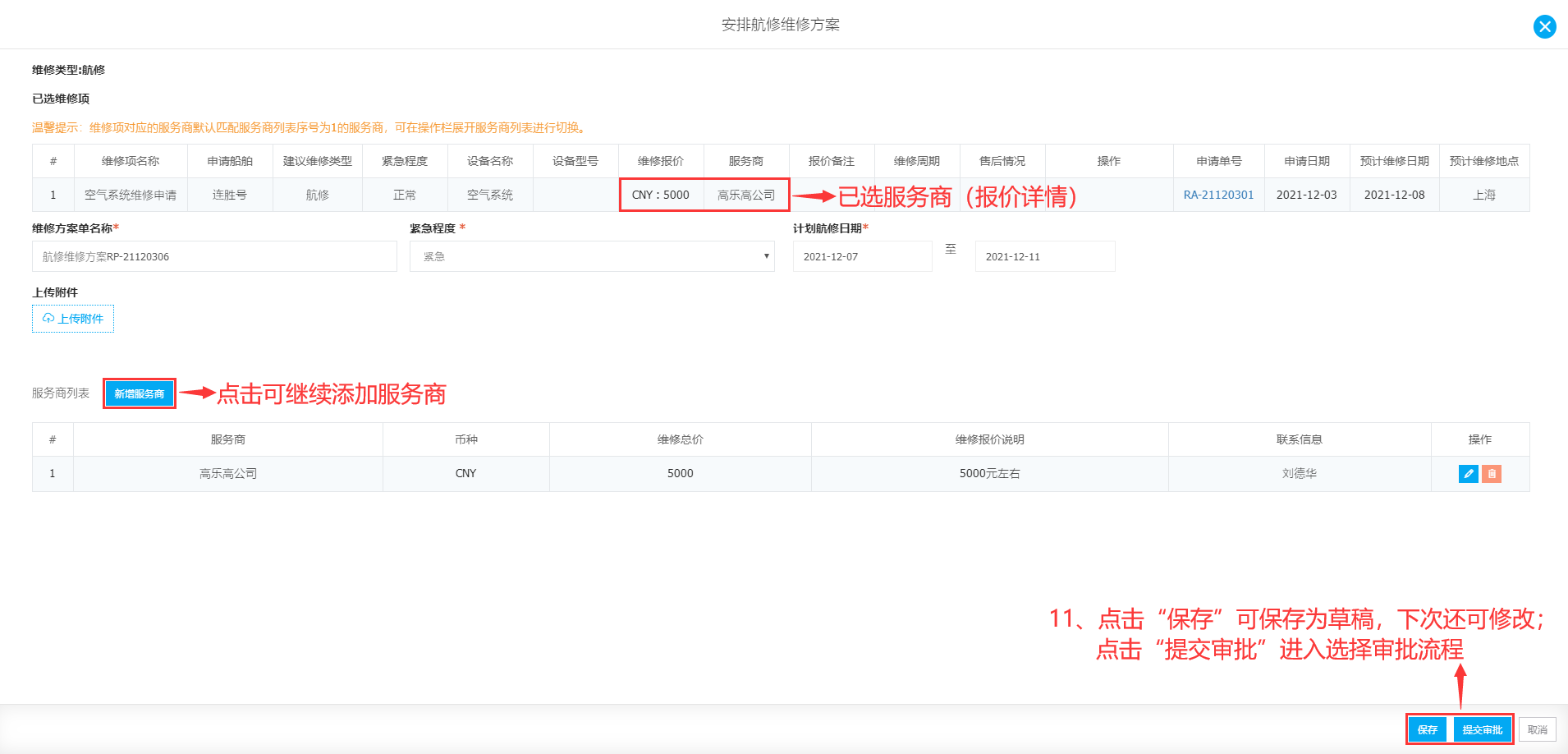The height and width of the screenshot is (754, 1568).
Task: Click the edit pencil icon for 高乐高公司
Action: click(1468, 474)
